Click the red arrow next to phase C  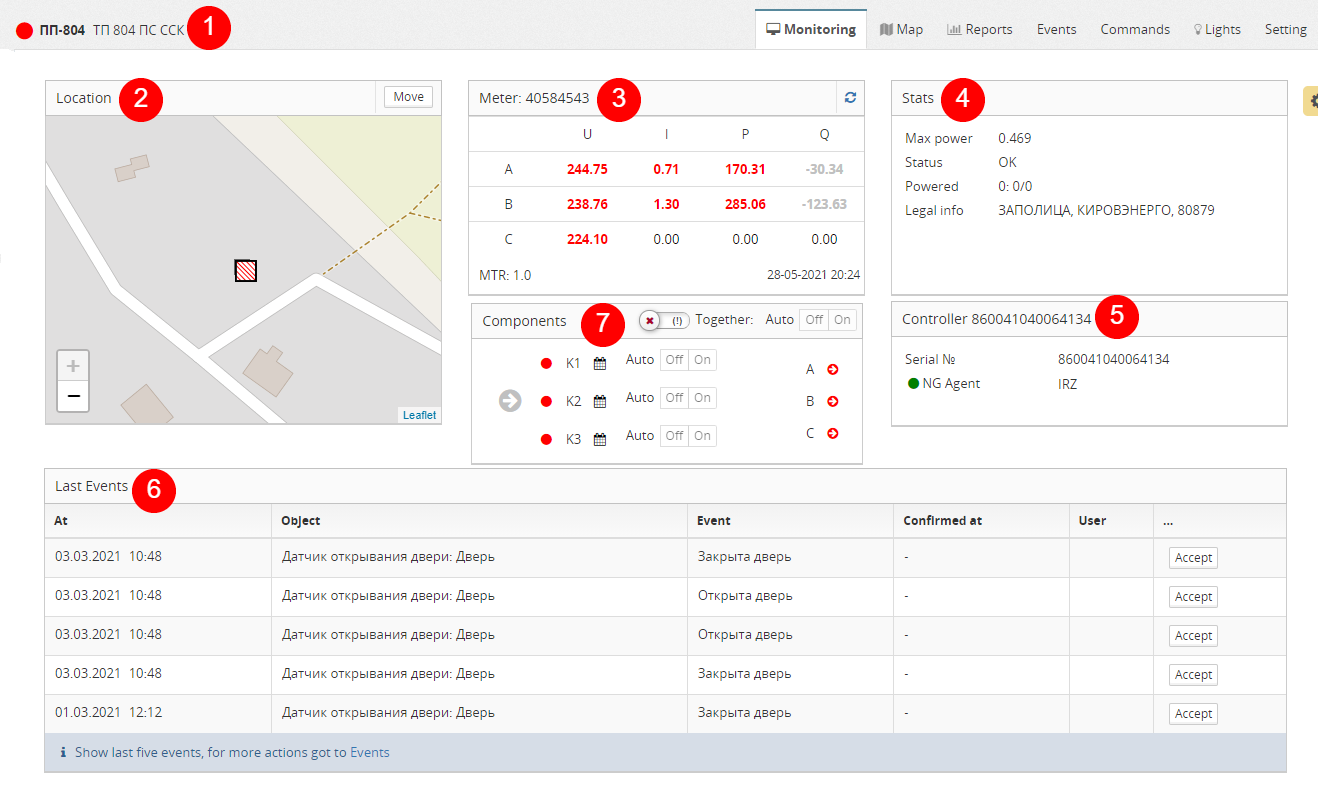(832, 433)
